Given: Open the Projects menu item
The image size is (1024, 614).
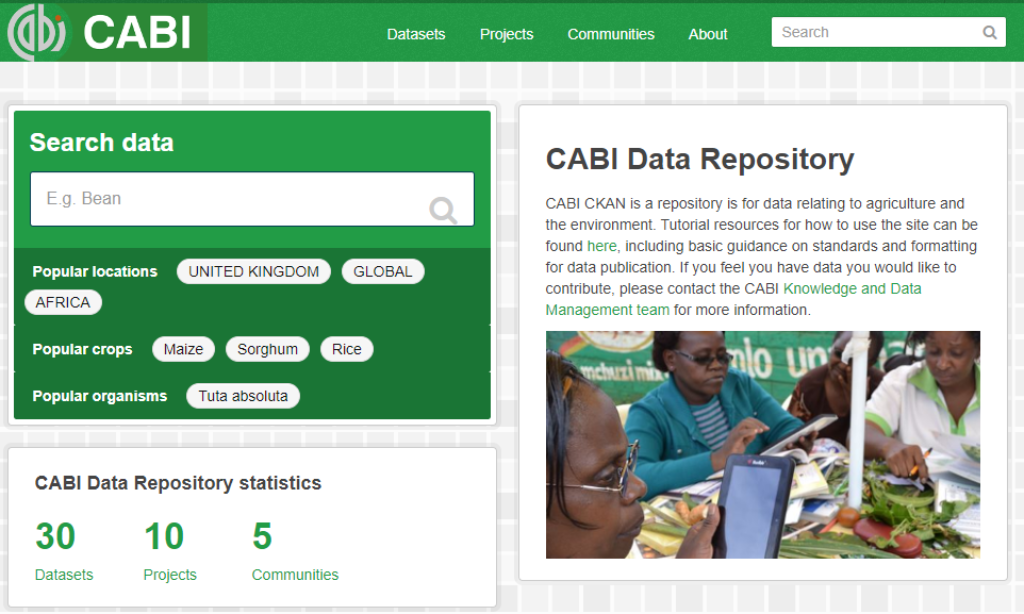Looking at the screenshot, I should [x=506, y=34].
